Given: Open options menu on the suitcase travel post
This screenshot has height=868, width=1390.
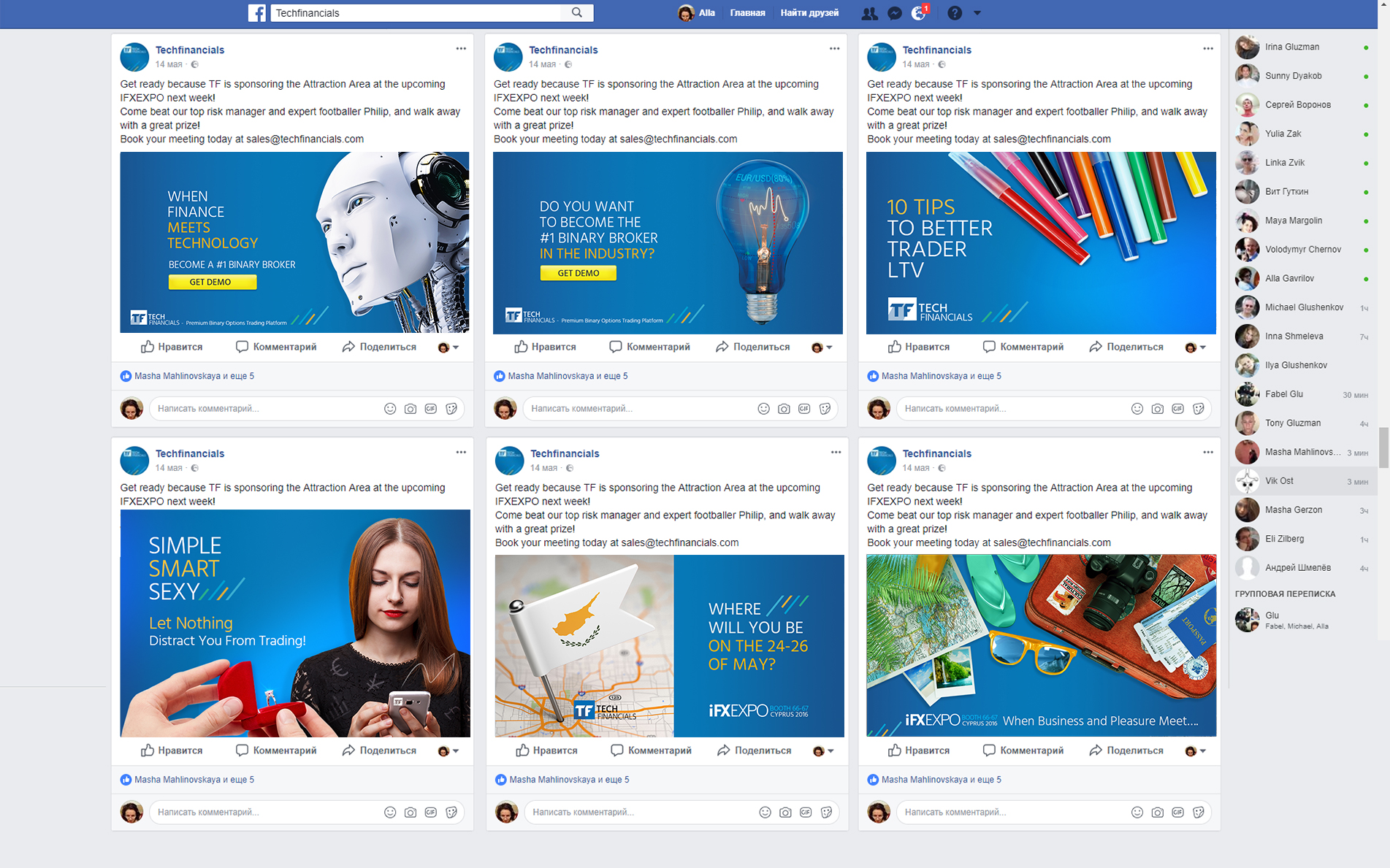Looking at the screenshot, I should click(1208, 453).
